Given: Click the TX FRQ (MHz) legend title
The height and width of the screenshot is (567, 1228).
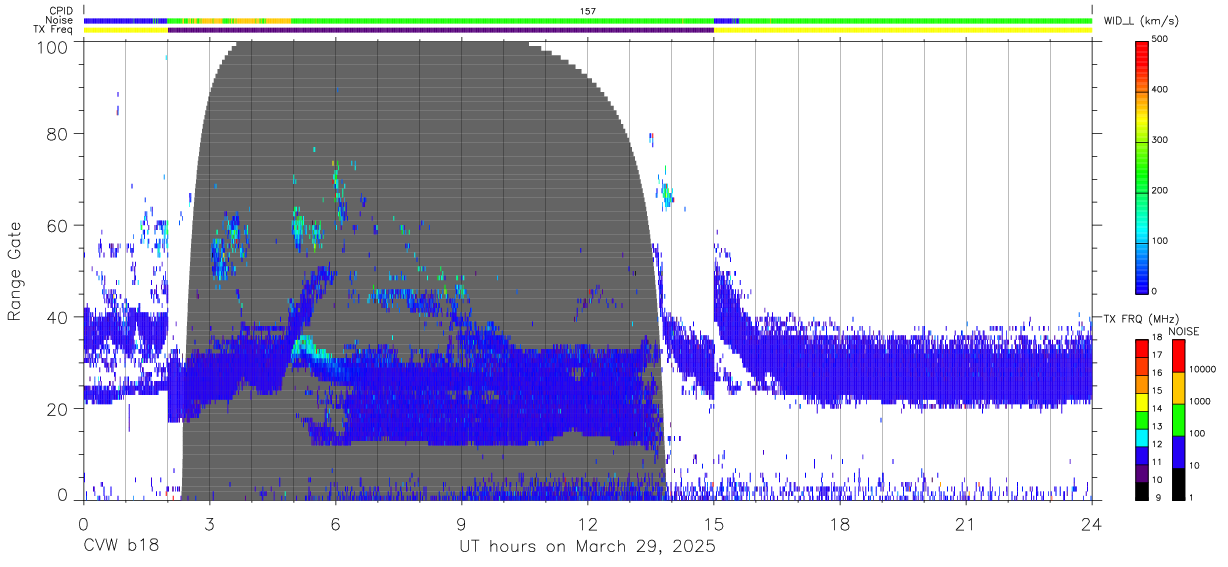Looking at the screenshot, I should (x=1141, y=318).
